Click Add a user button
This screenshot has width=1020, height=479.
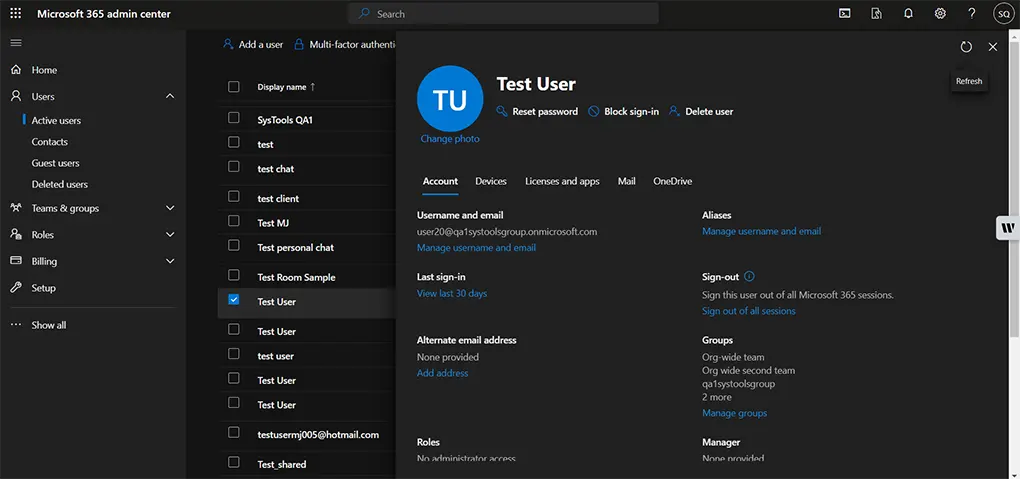pos(253,45)
